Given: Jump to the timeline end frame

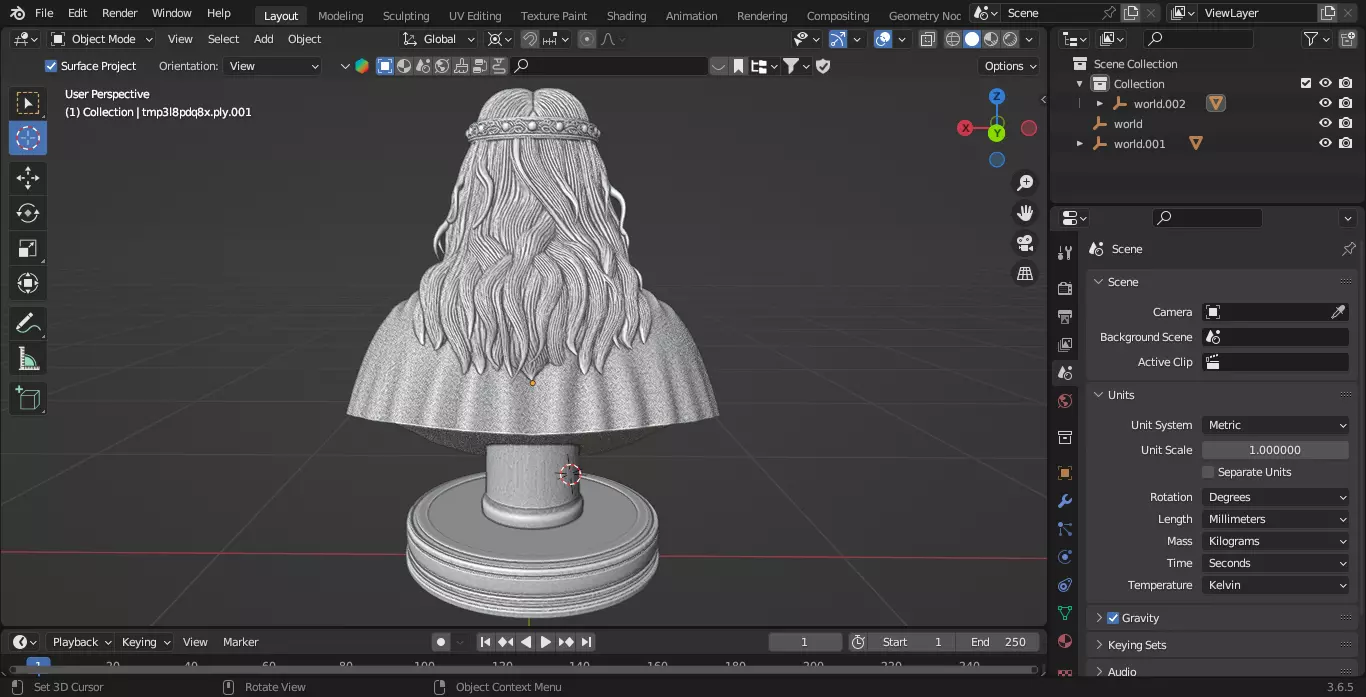Looking at the screenshot, I should click(587, 642).
